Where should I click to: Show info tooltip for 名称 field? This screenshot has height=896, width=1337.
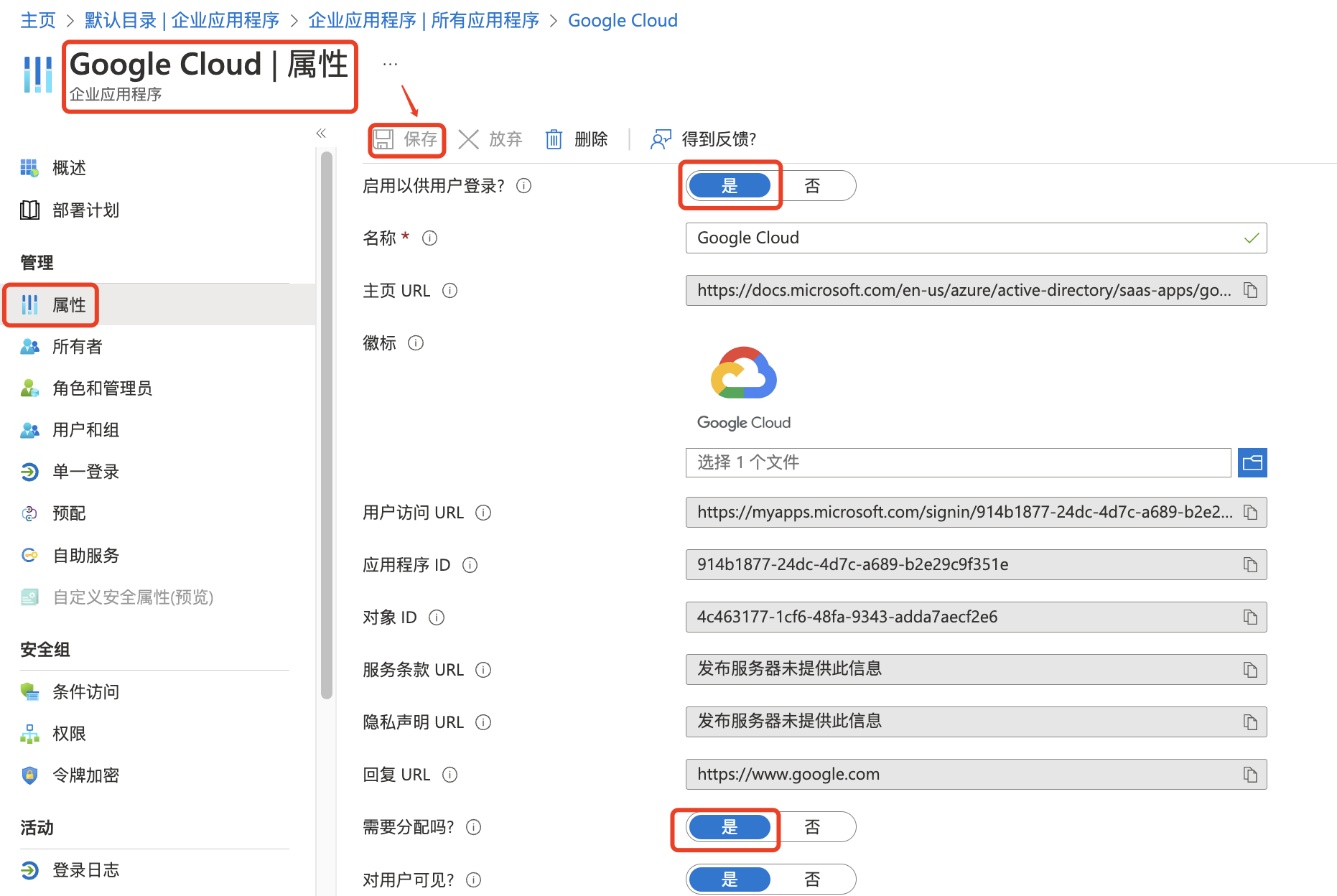pyautogui.click(x=429, y=238)
